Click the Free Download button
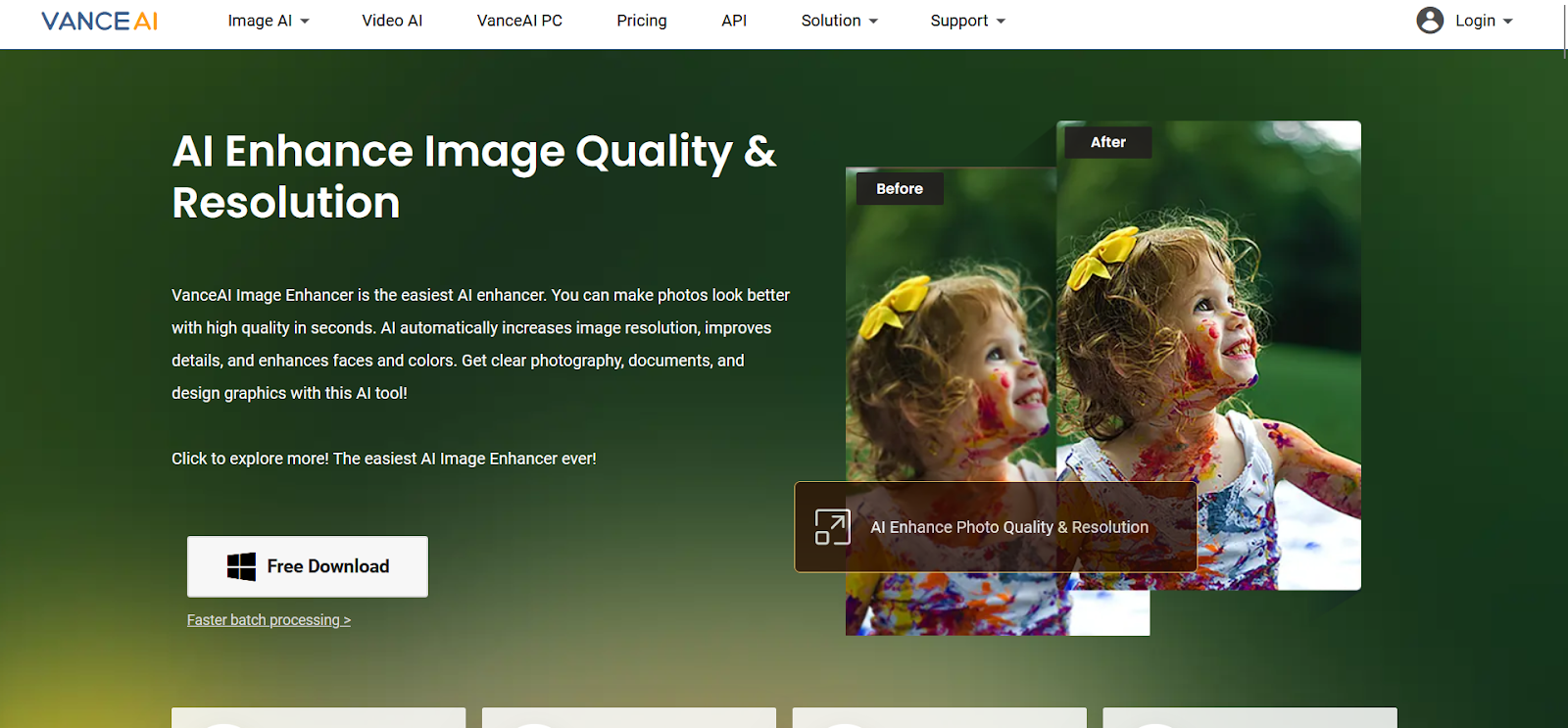1568x728 pixels. 308,566
